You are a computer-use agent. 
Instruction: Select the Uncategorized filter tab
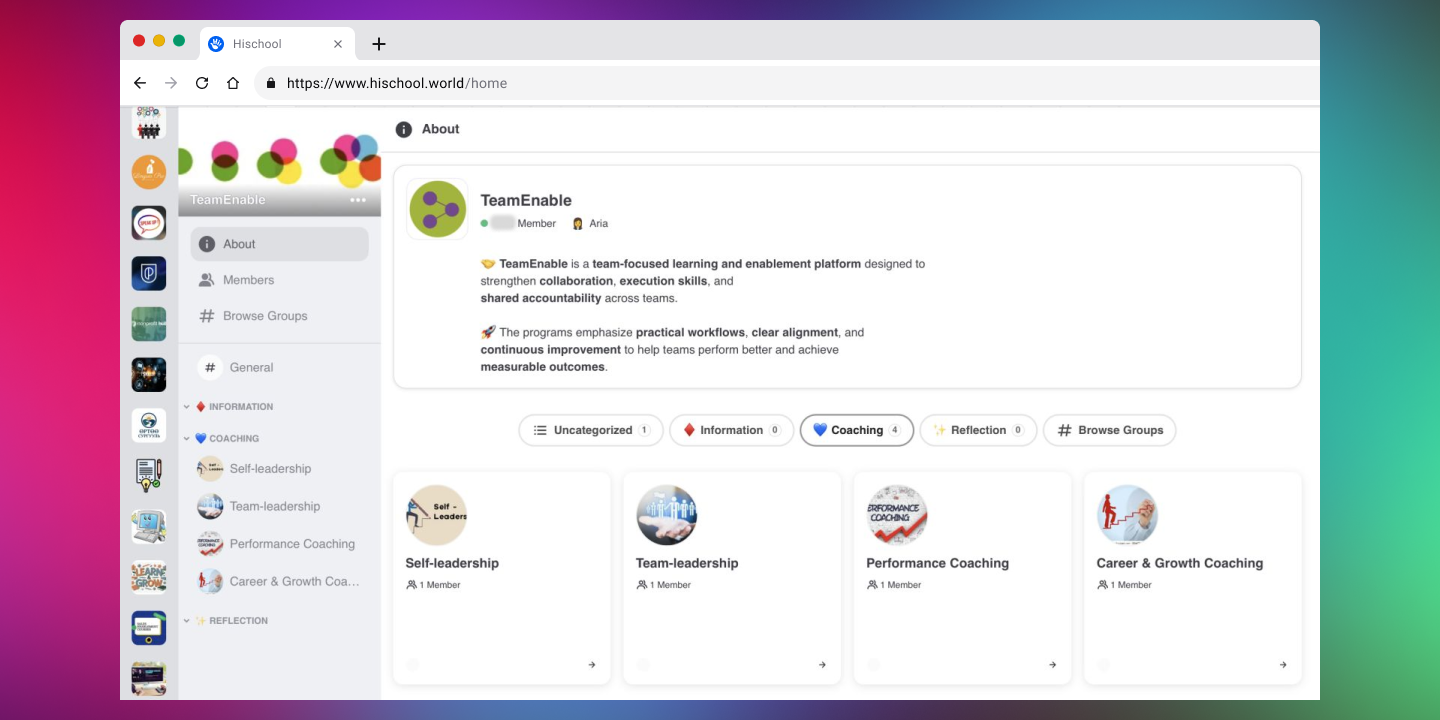(x=591, y=430)
